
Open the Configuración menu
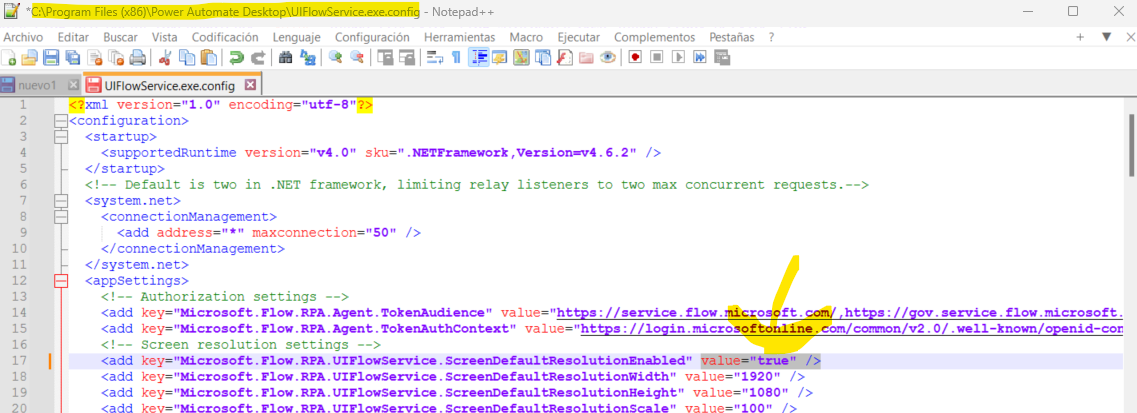click(x=372, y=37)
